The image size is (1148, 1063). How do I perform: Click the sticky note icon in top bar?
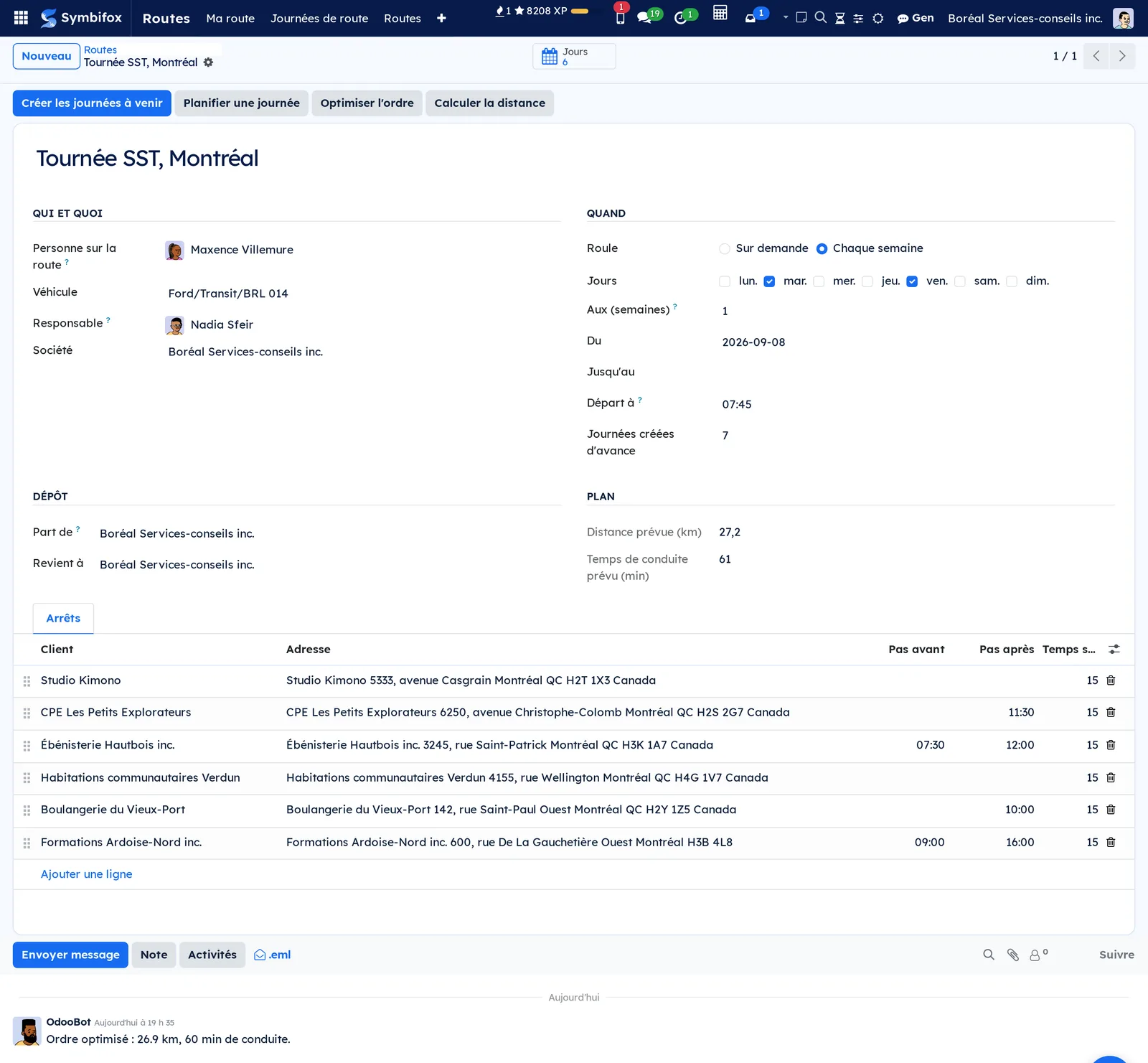(801, 17)
